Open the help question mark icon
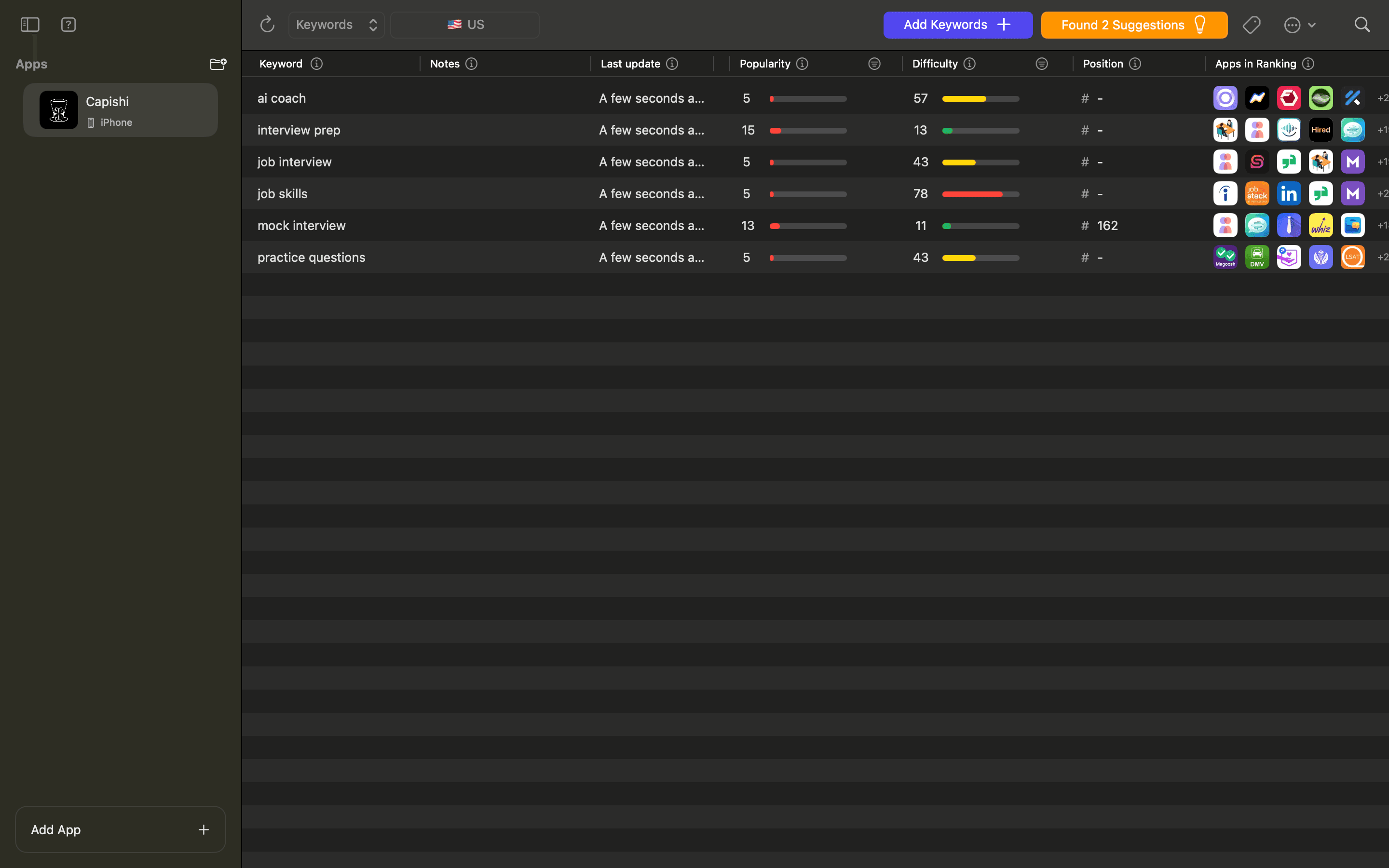This screenshot has width=1389, height=868. point(68,25)
